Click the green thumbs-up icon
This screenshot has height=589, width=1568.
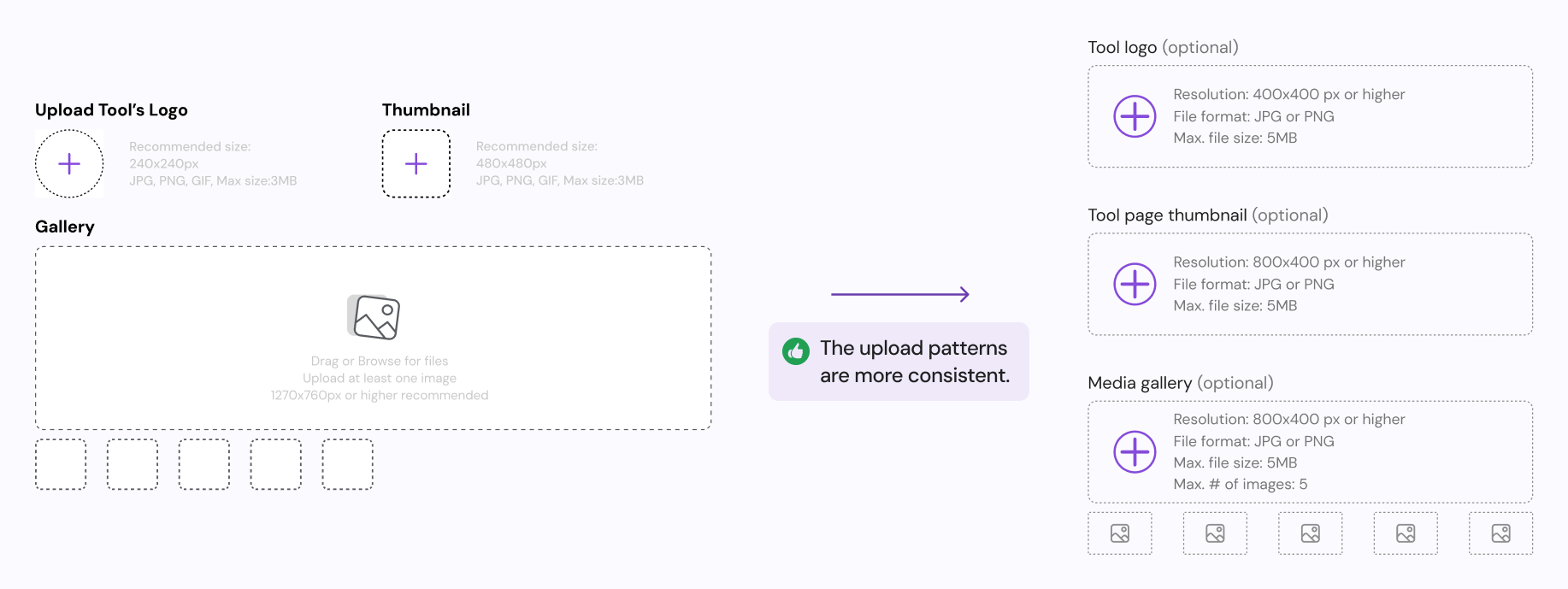tap(796, 351)
